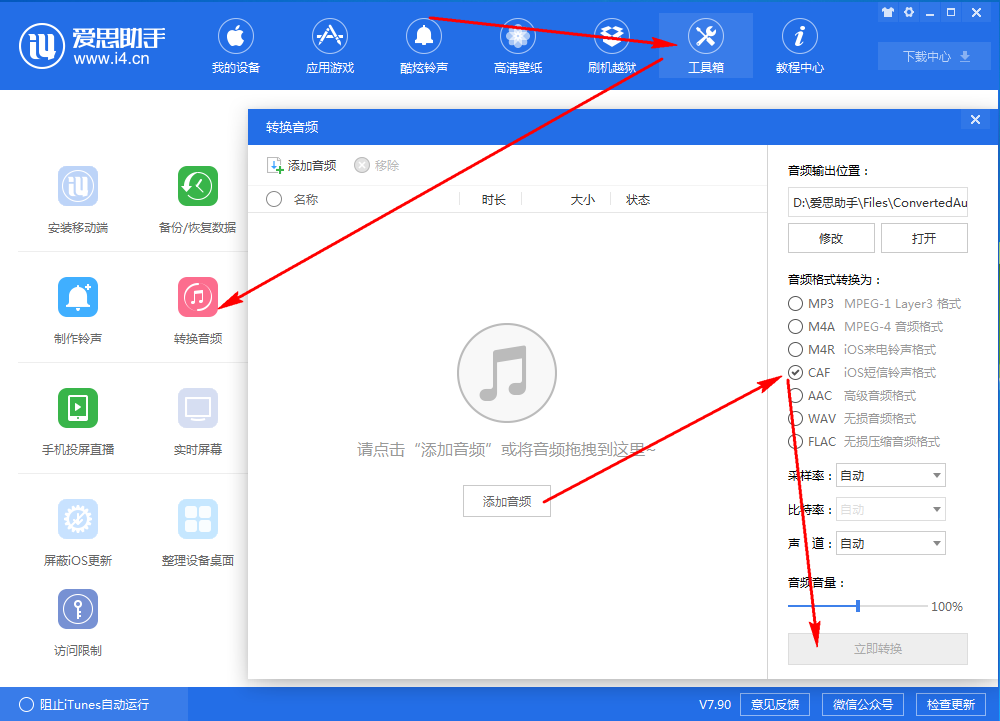Image resolution: width=1000 pixels, height=721 pixels.
Task: Adjust the 音频音量 volume slider
Action: [x=857, y=605]
